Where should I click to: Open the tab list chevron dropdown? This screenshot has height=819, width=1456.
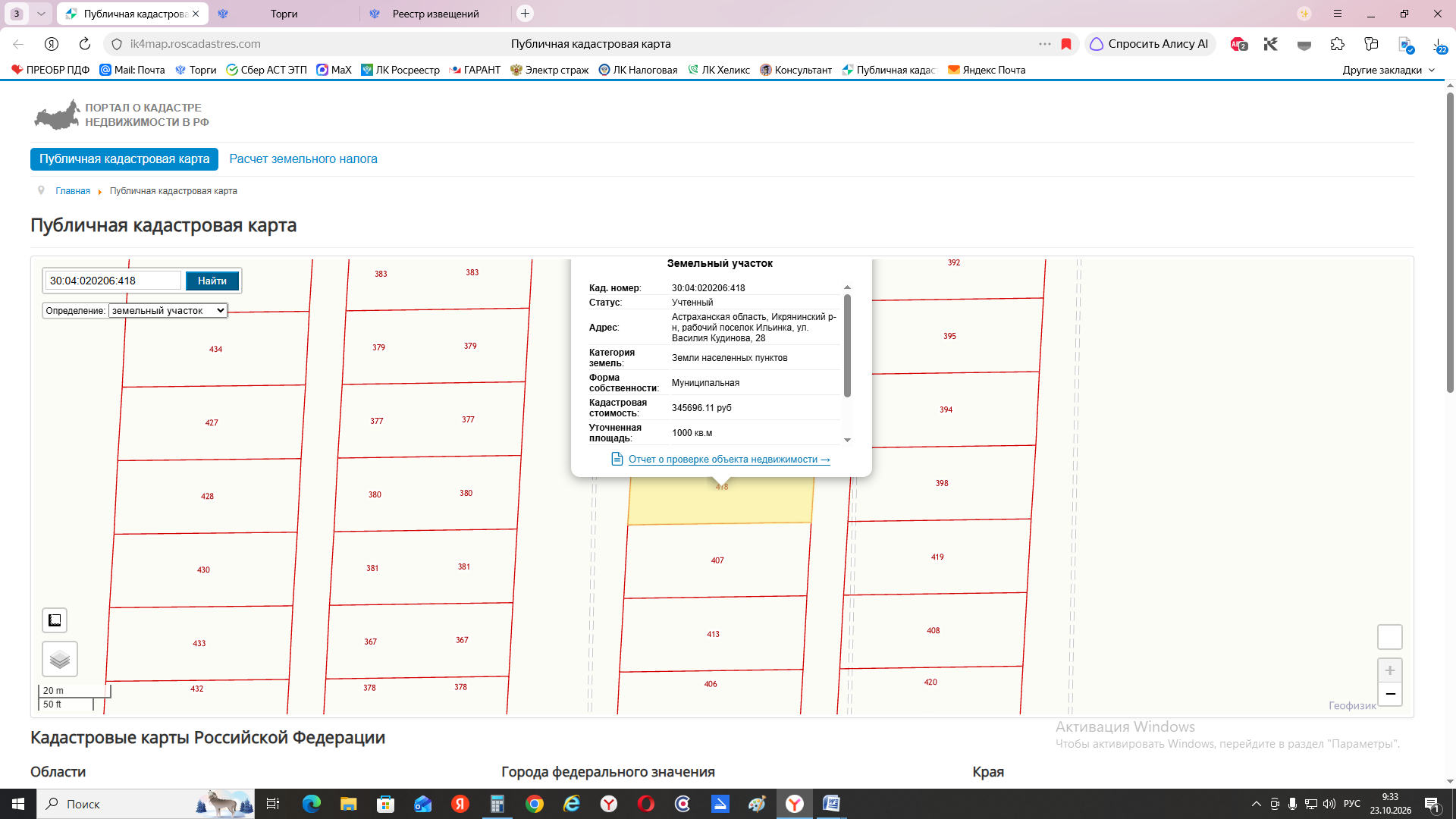tap(41, 14)
